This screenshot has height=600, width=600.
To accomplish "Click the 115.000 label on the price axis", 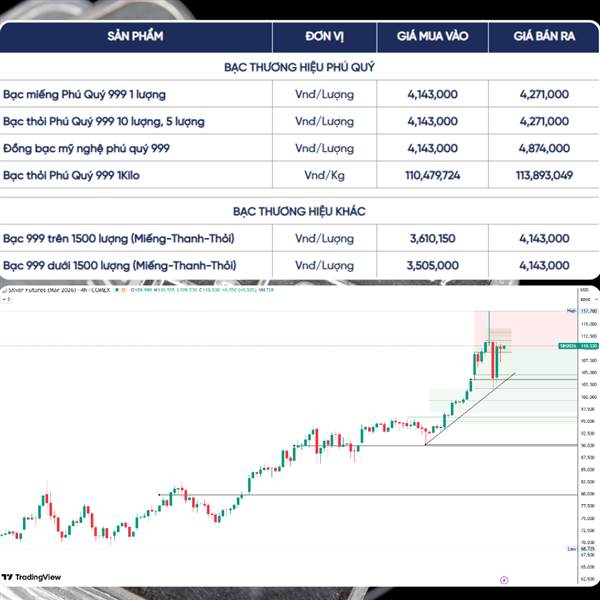I will tap(589, 324).
